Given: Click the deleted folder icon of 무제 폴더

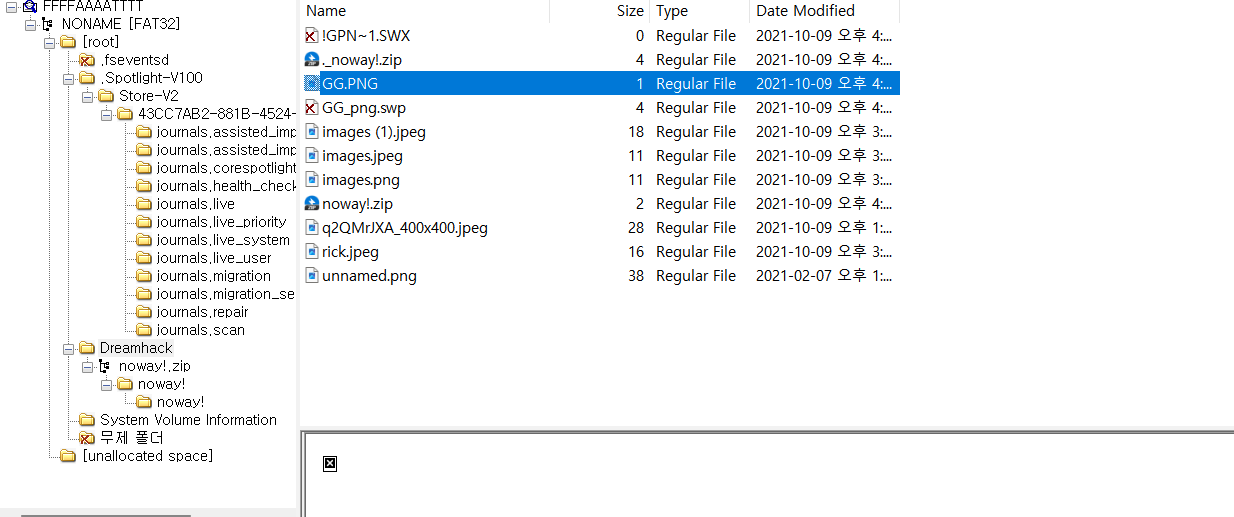Looking at the screenshot, I should pyautogui.click(x=87, y=438).
